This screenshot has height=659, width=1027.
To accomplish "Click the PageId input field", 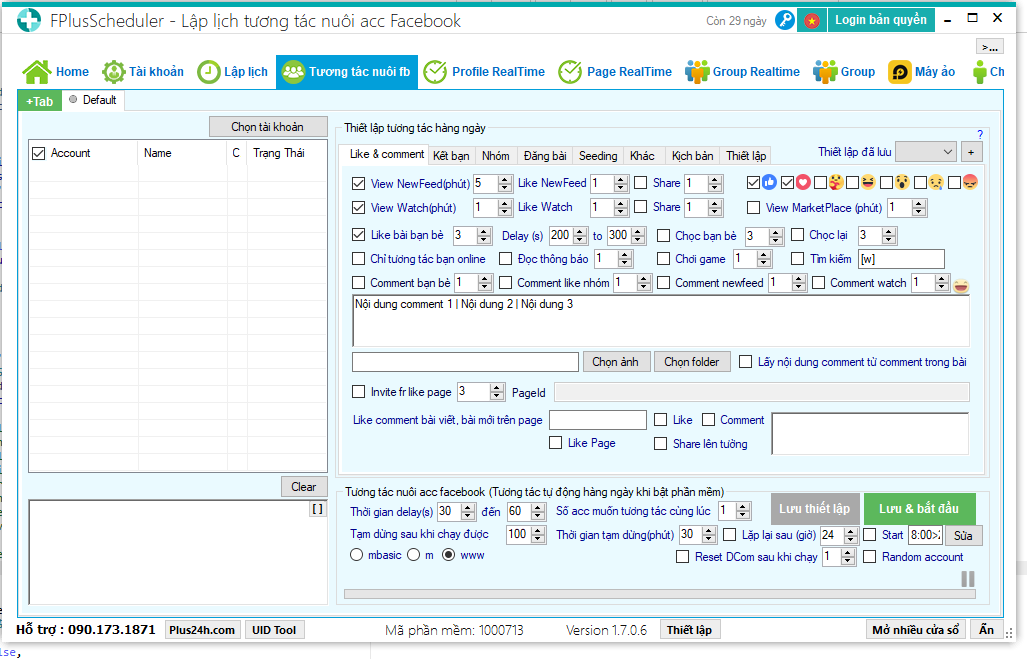I will tap(762, 392).
